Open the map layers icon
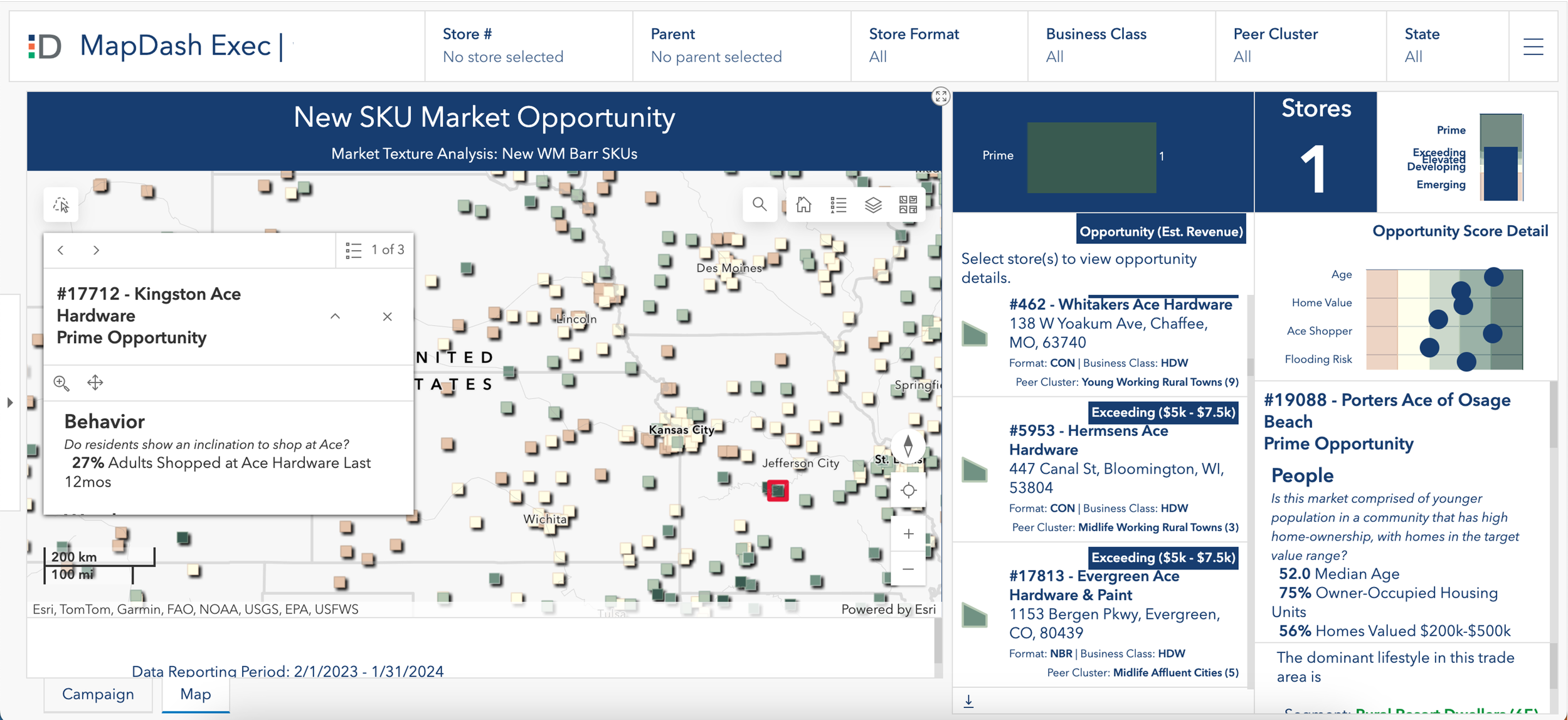 point(873,204)
